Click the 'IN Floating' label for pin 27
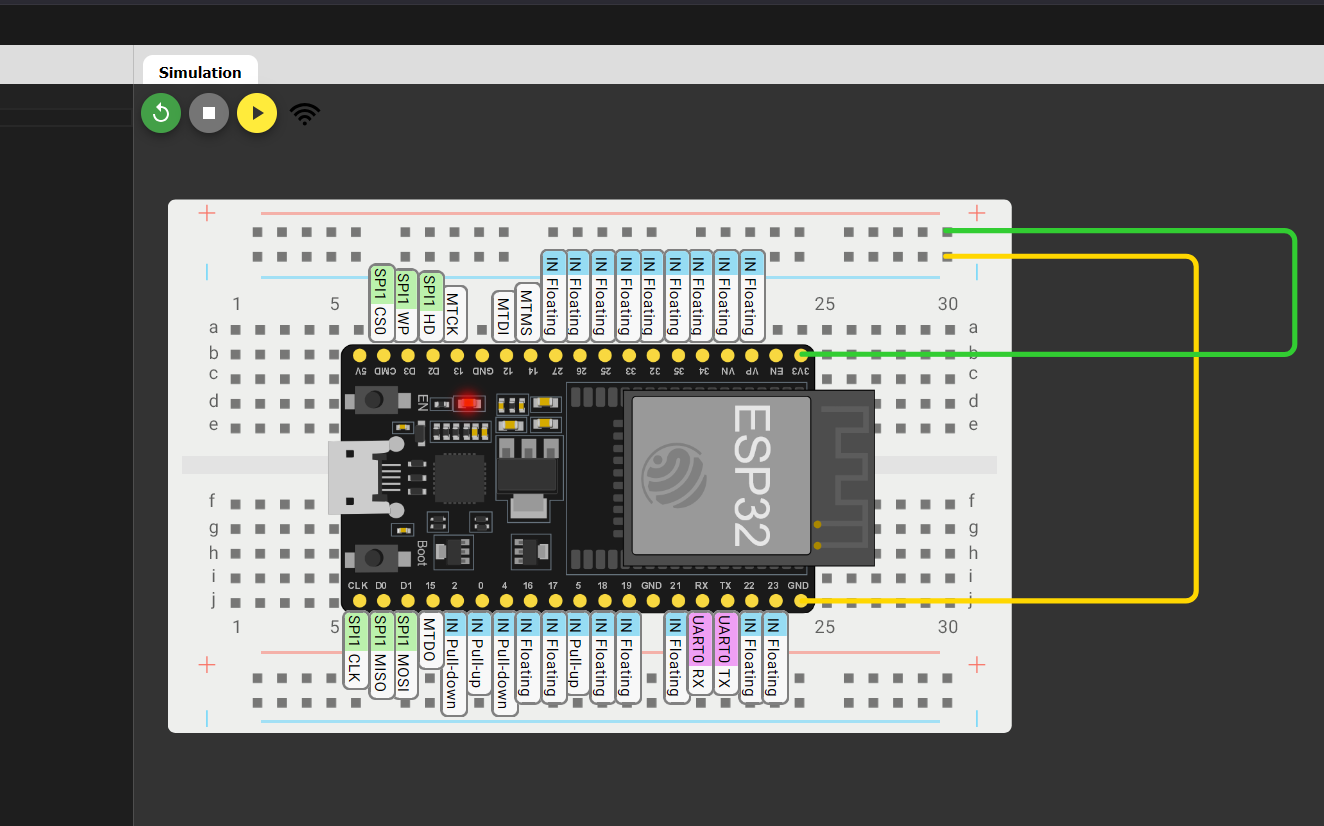Screen dimensions: 1324x826 click(x=553, y=296)
